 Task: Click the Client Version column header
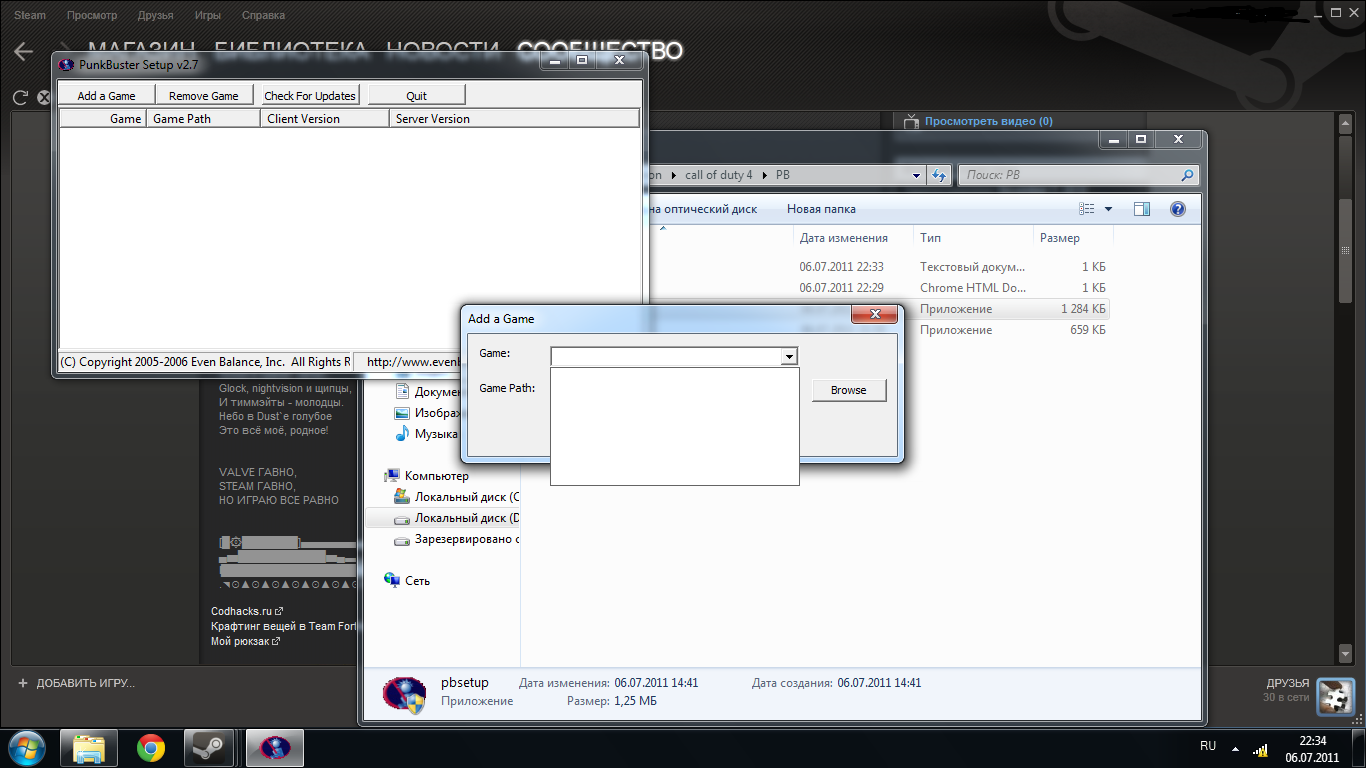point(325,118)
